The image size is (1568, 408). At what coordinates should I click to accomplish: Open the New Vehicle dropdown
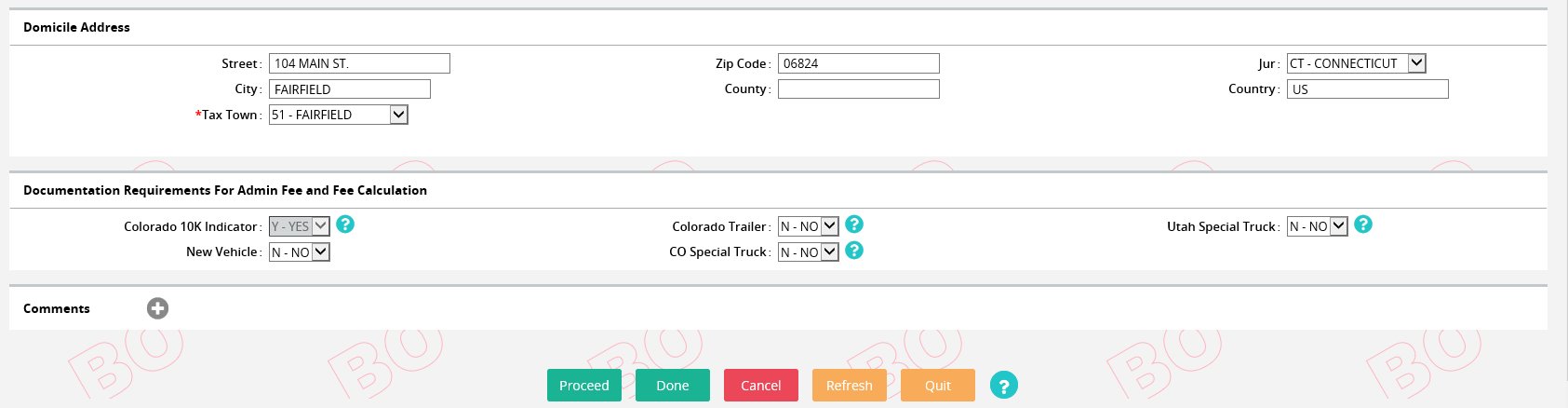pos(299,252)
